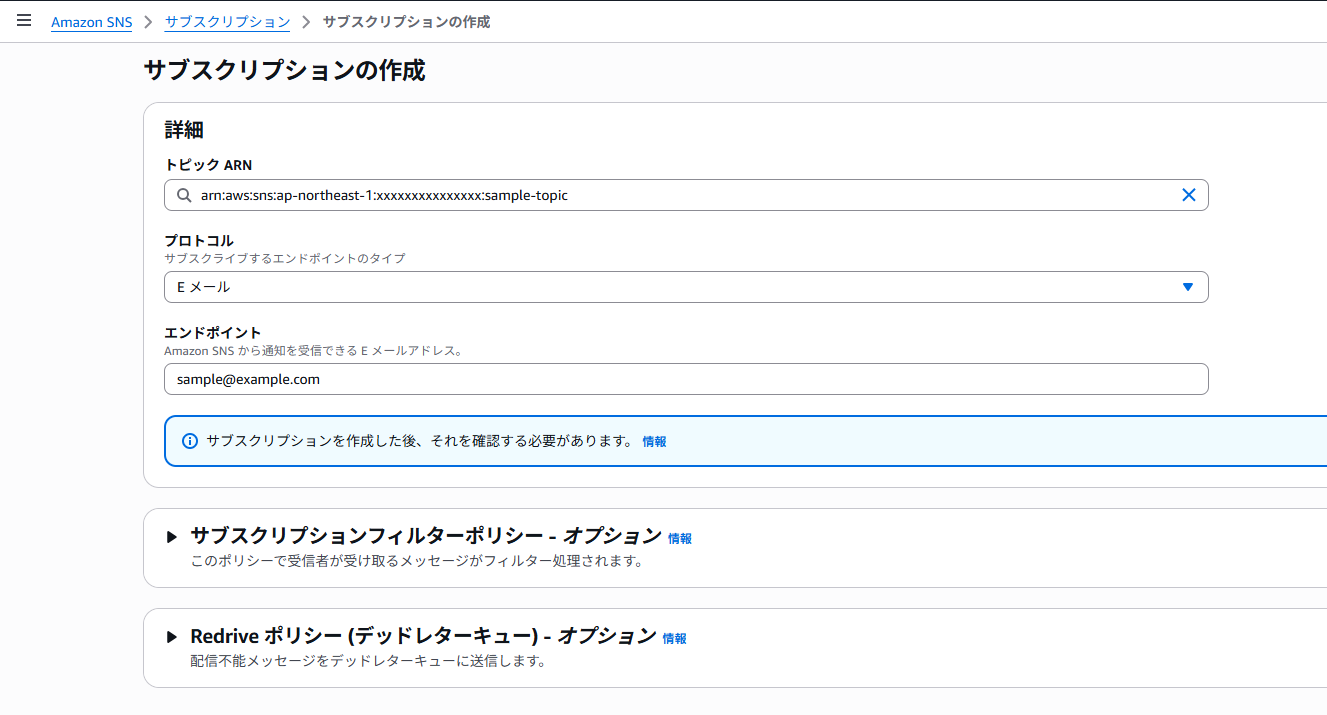Expand the Redrive ポリシー section triangle
The width and height of the screenshot is (1327, 715).
171,637
